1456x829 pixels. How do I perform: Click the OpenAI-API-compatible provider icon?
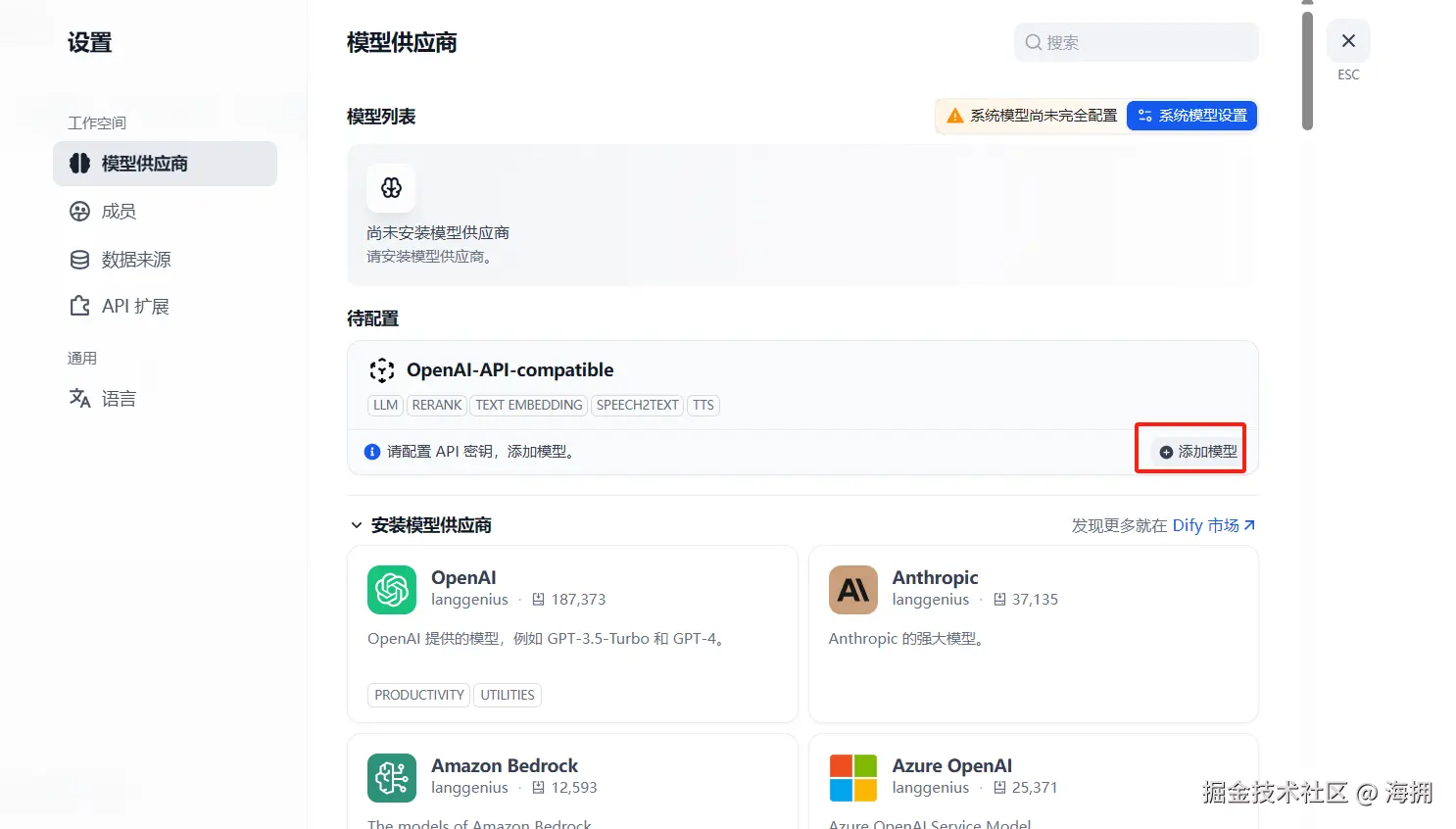coord(381,370)
